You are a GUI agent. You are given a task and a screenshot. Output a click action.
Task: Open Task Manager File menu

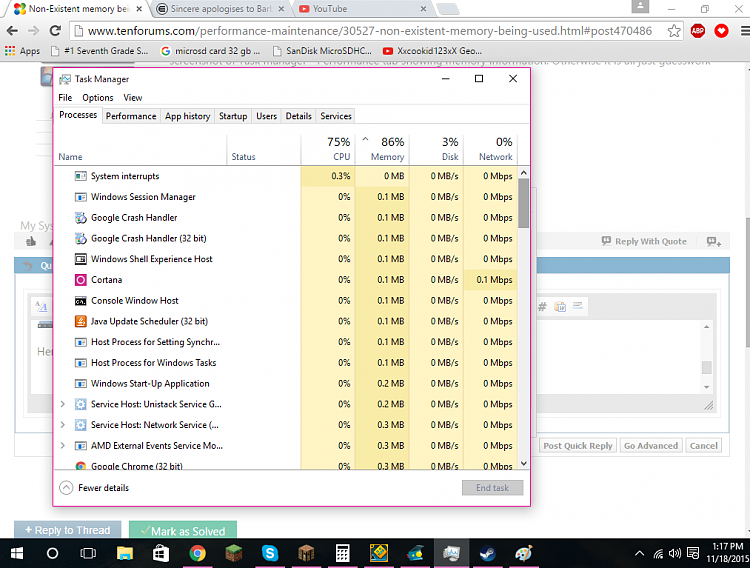pos(65,98)
